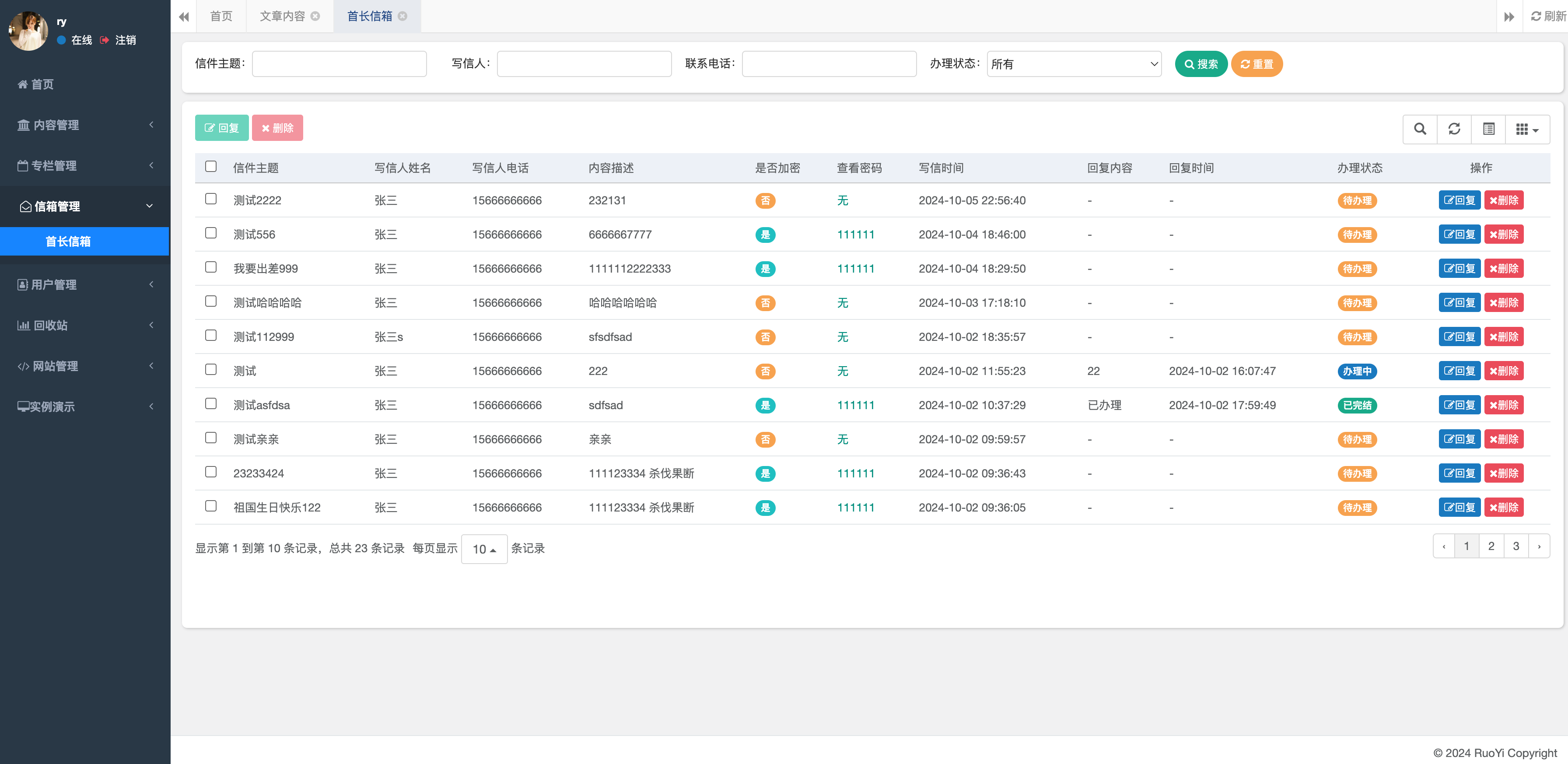Screen dimensions: 1568x764
Task: Select 首长信箱 in the sidebar
Action: click(68, 242)
